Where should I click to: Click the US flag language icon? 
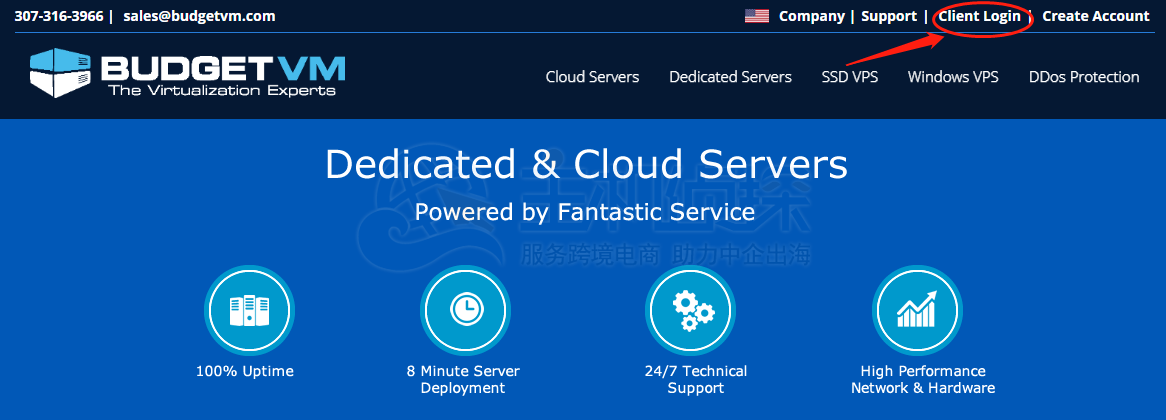tap(757, 16)
